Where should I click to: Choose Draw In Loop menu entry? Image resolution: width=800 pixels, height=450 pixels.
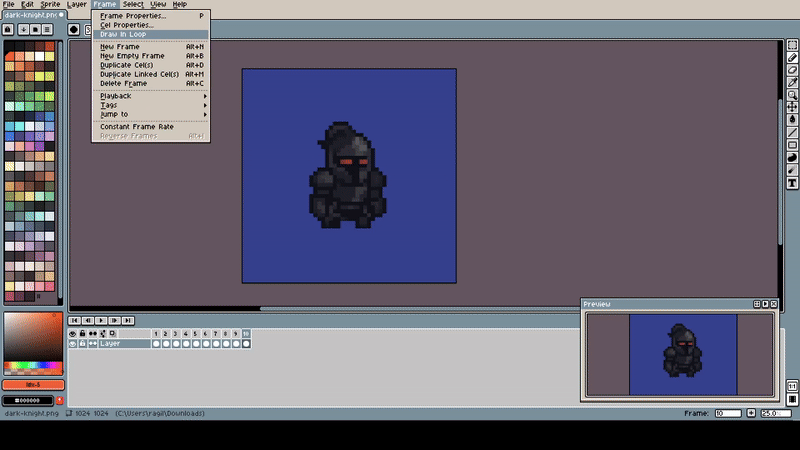point(151,34)
